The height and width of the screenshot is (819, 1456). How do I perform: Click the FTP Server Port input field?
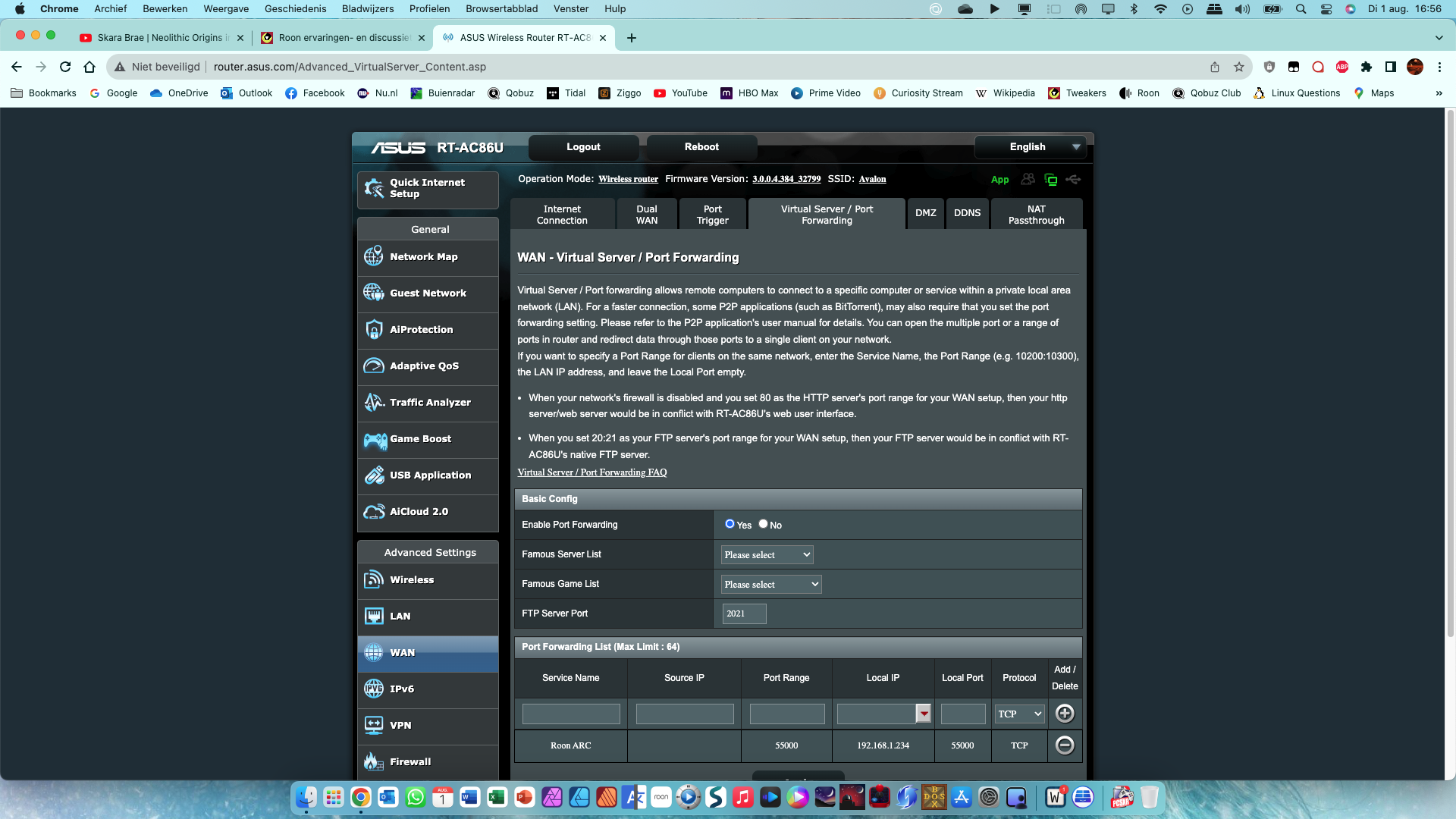point(744,613)
